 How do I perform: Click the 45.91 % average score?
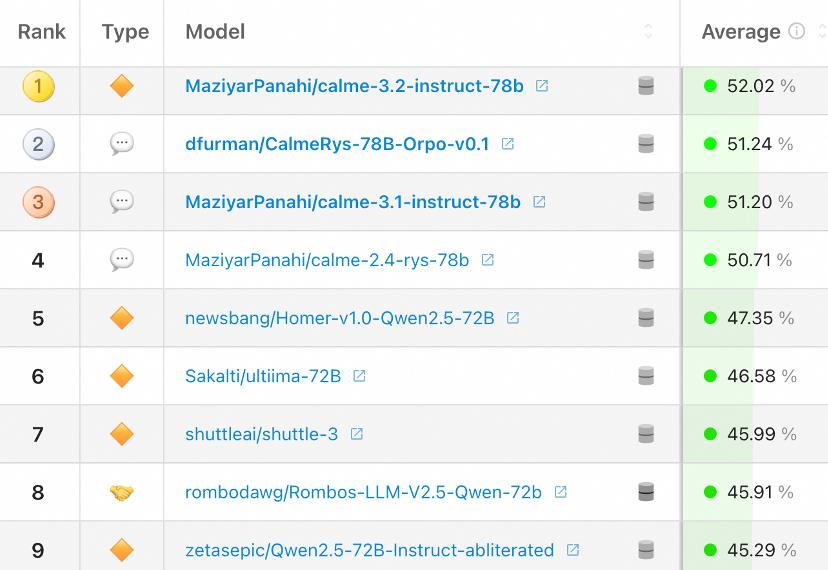click(x=760, y=492)
